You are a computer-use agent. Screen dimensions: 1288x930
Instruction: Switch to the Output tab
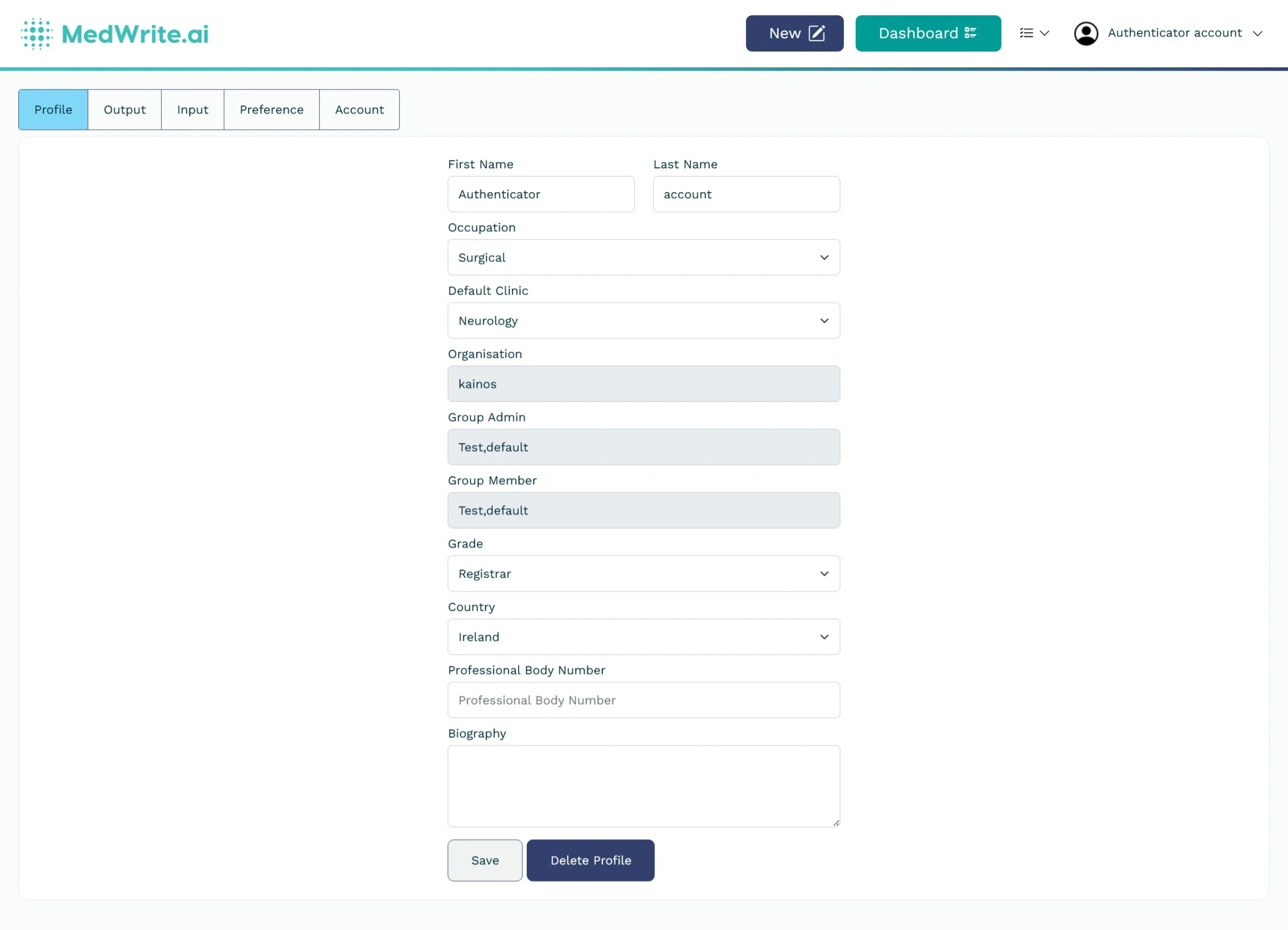coord(124,109)
